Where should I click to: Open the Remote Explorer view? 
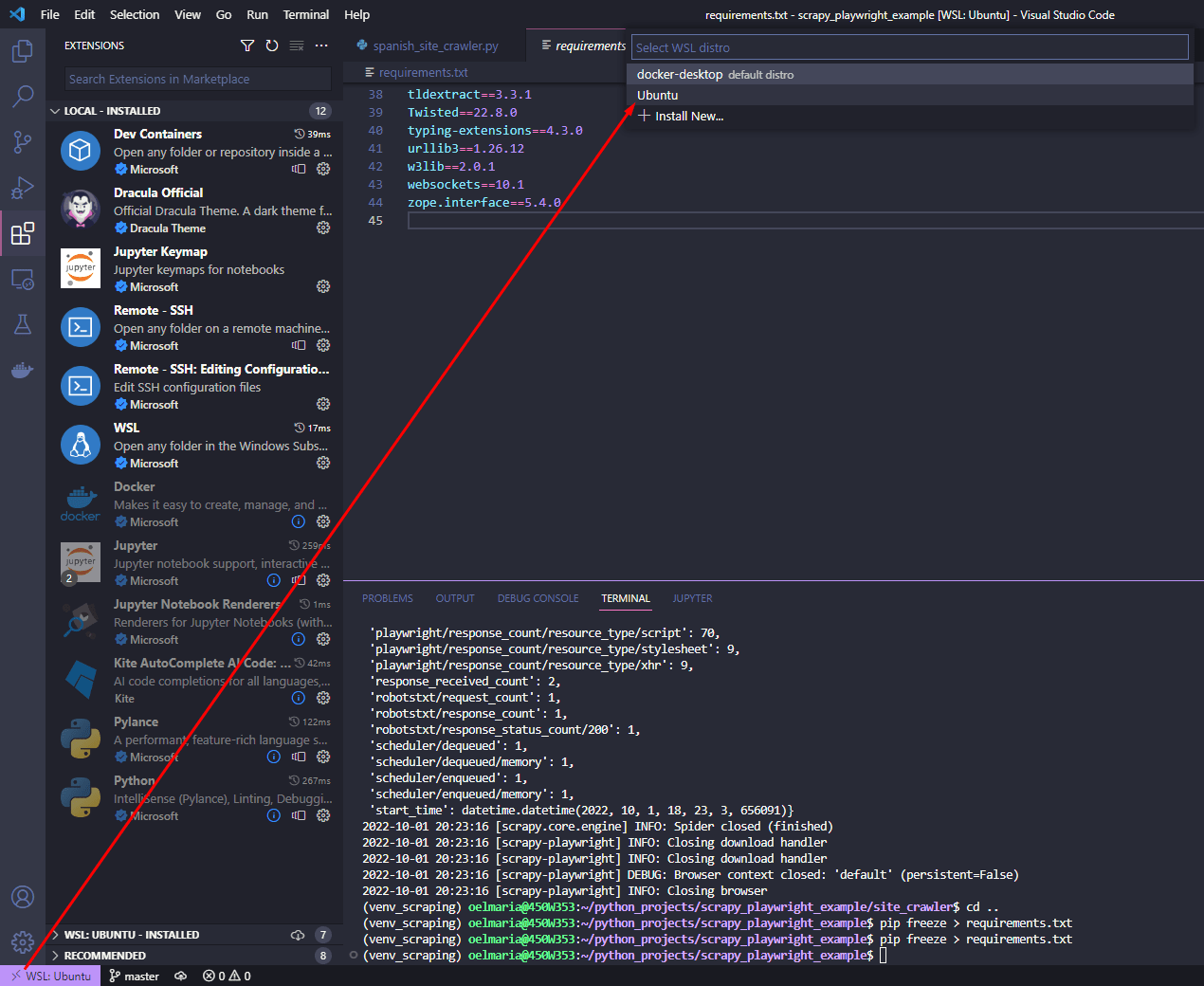click(21, 278)
